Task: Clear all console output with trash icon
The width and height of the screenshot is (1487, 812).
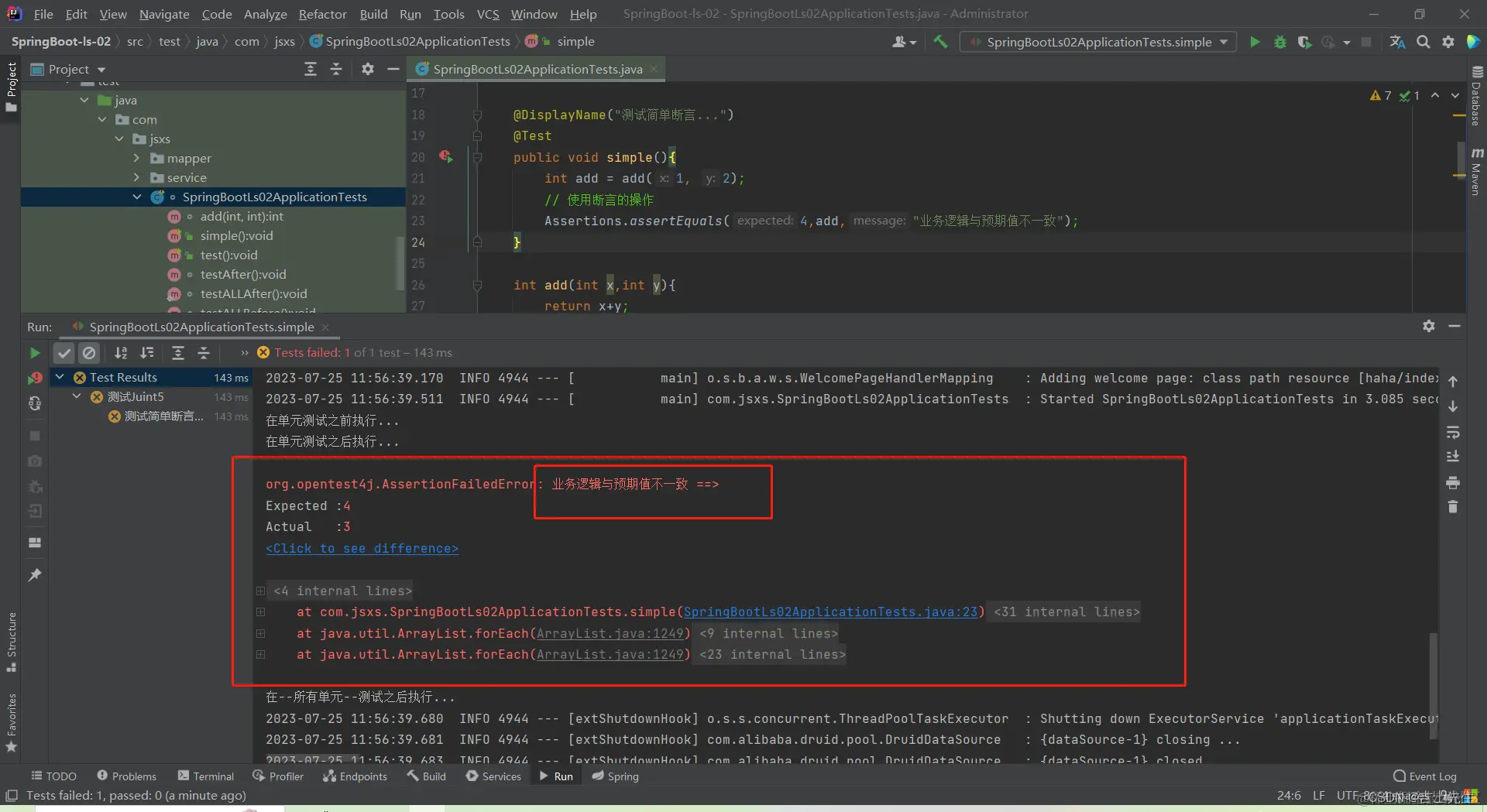Action: point(1453,507)
